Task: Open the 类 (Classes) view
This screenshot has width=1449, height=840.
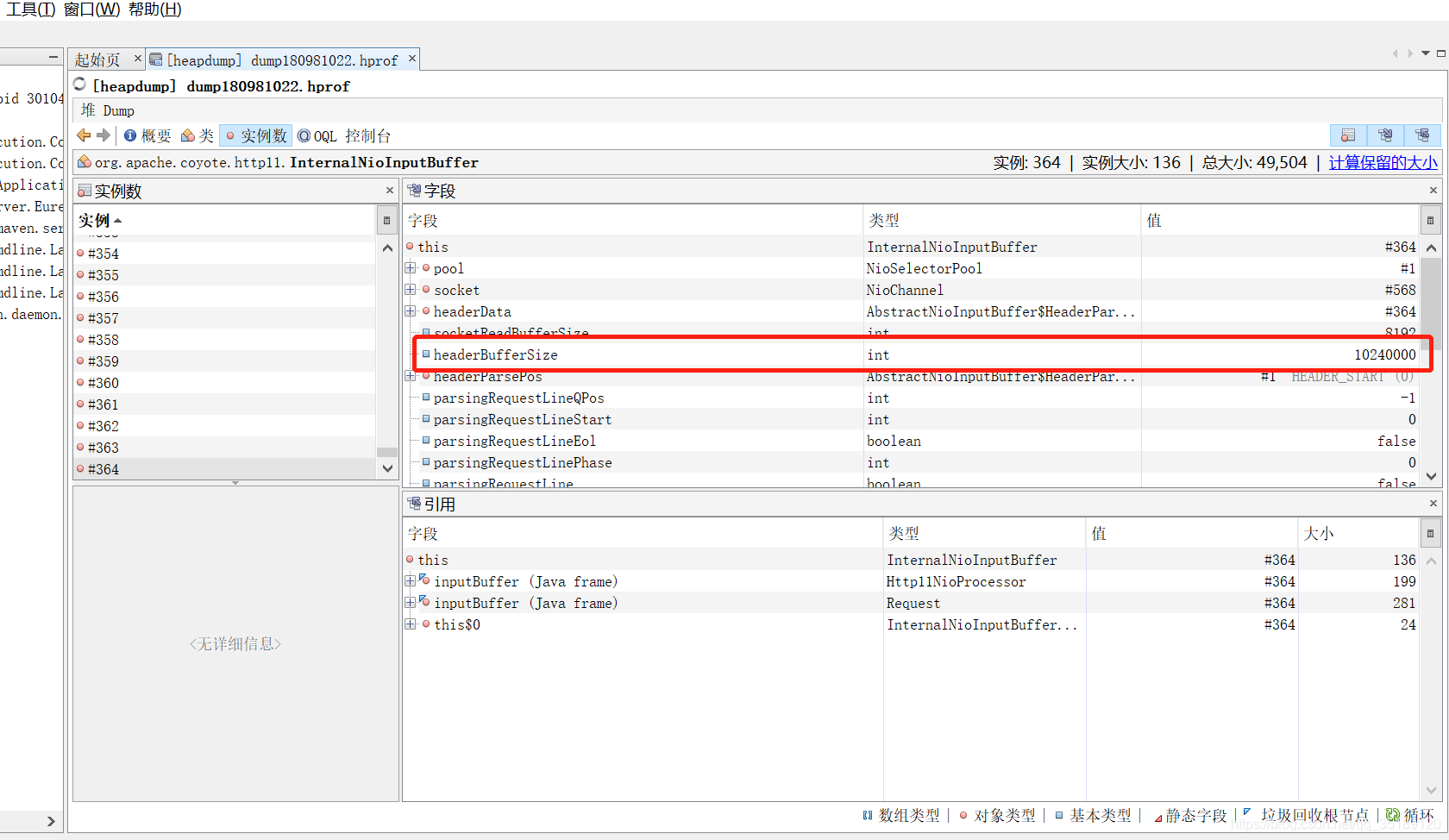Action: [x=198, y=135]
